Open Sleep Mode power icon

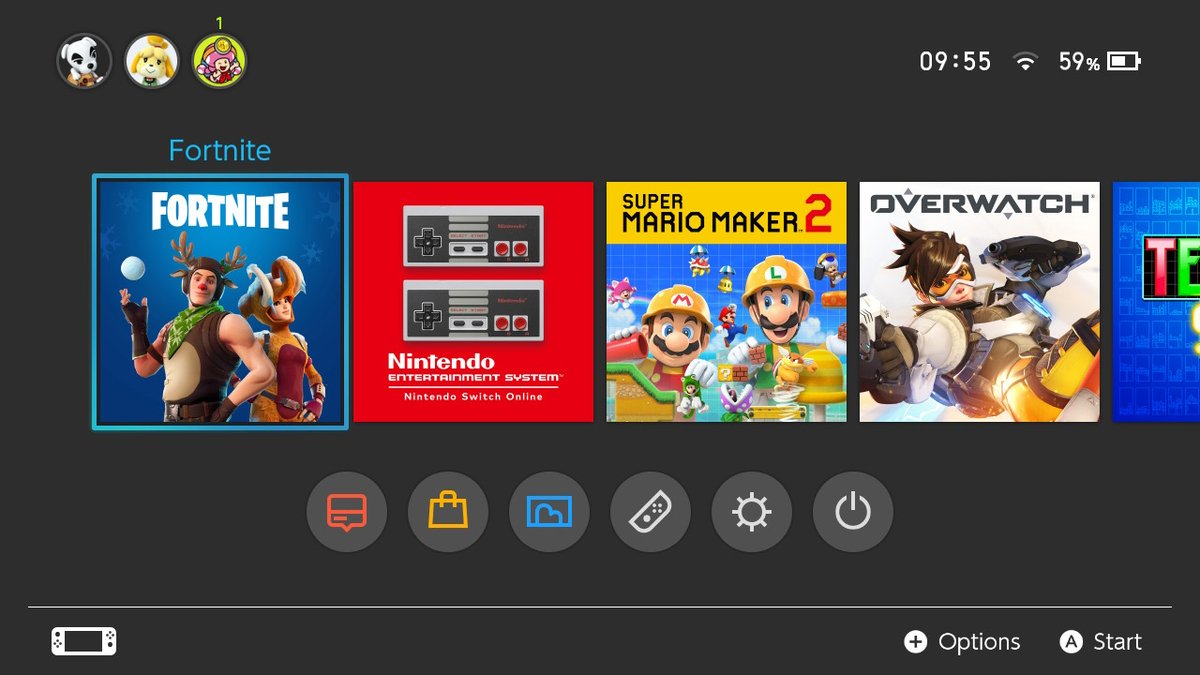tap(853, 512)
